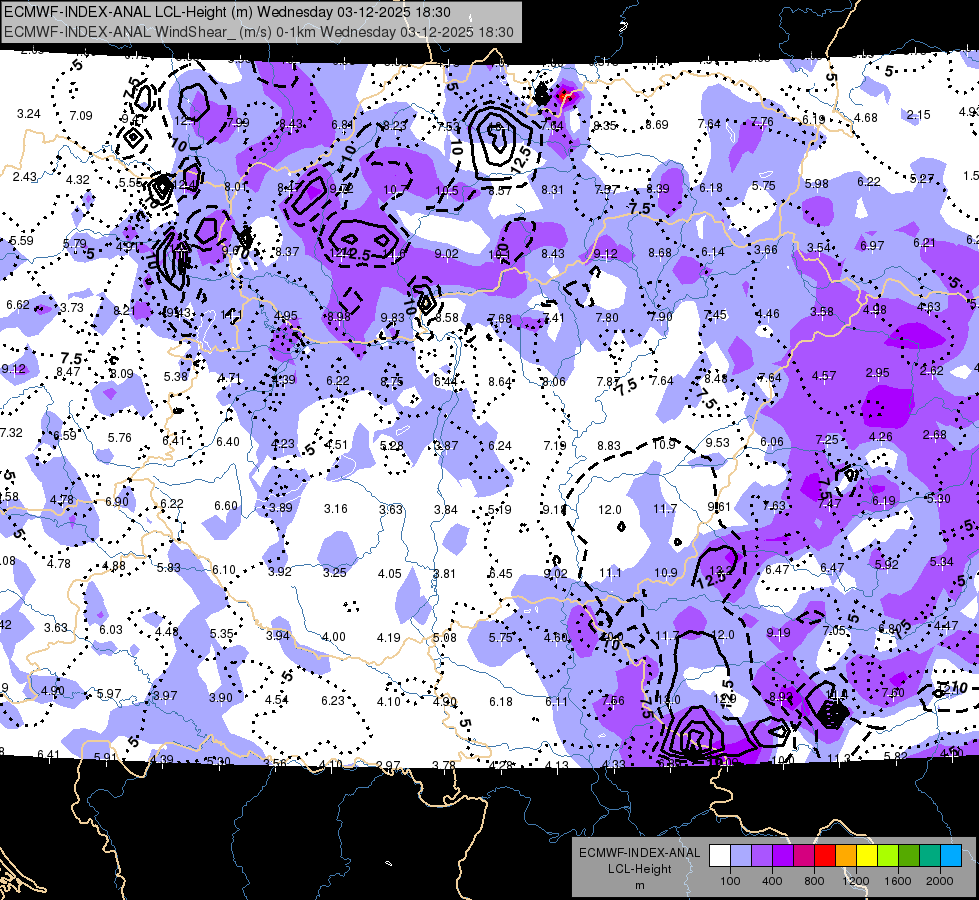Click the vivid violet legend swatch right of 400
This screenshot has width=979, height=900.
point(783,855)
